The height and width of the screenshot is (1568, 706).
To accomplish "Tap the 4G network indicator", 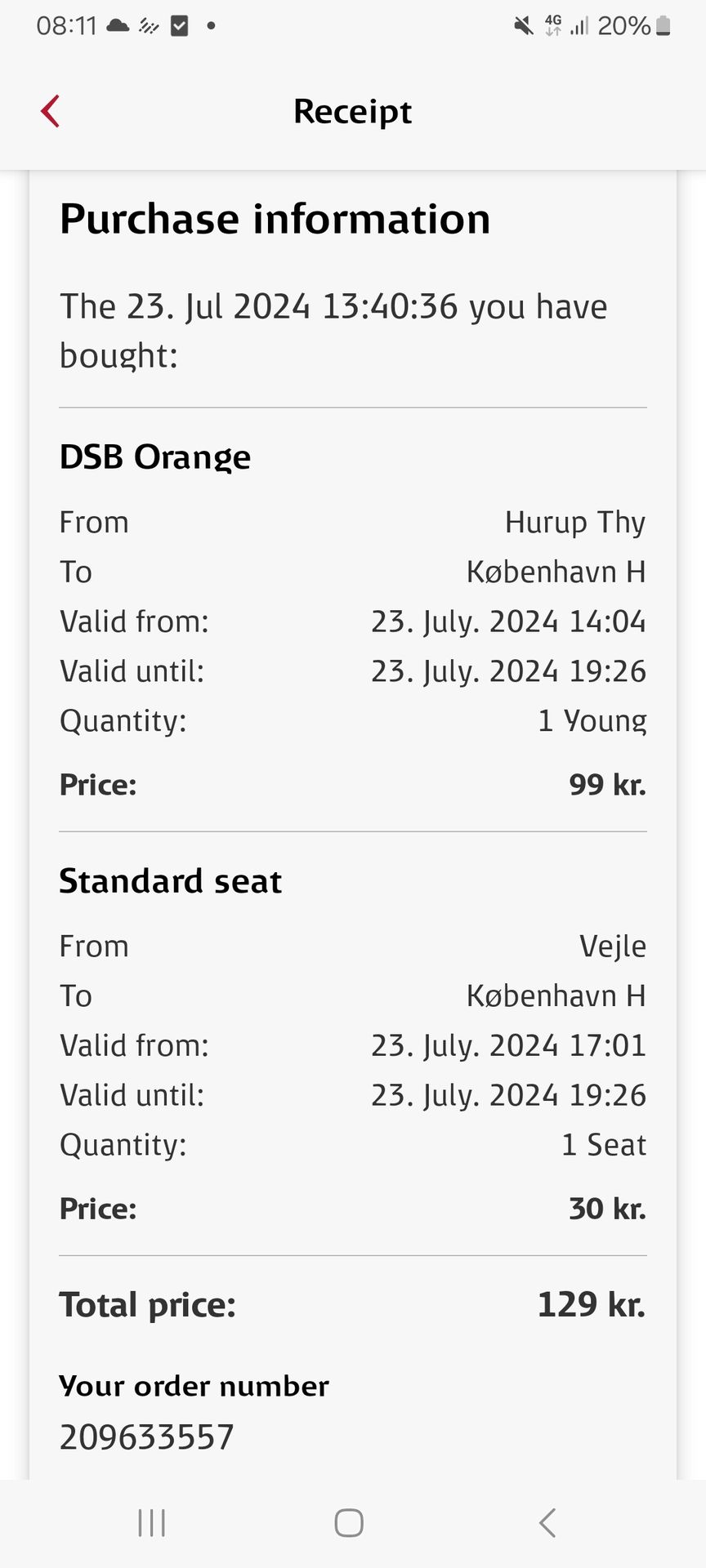I will pyautogui.click(x=553, y=26).
